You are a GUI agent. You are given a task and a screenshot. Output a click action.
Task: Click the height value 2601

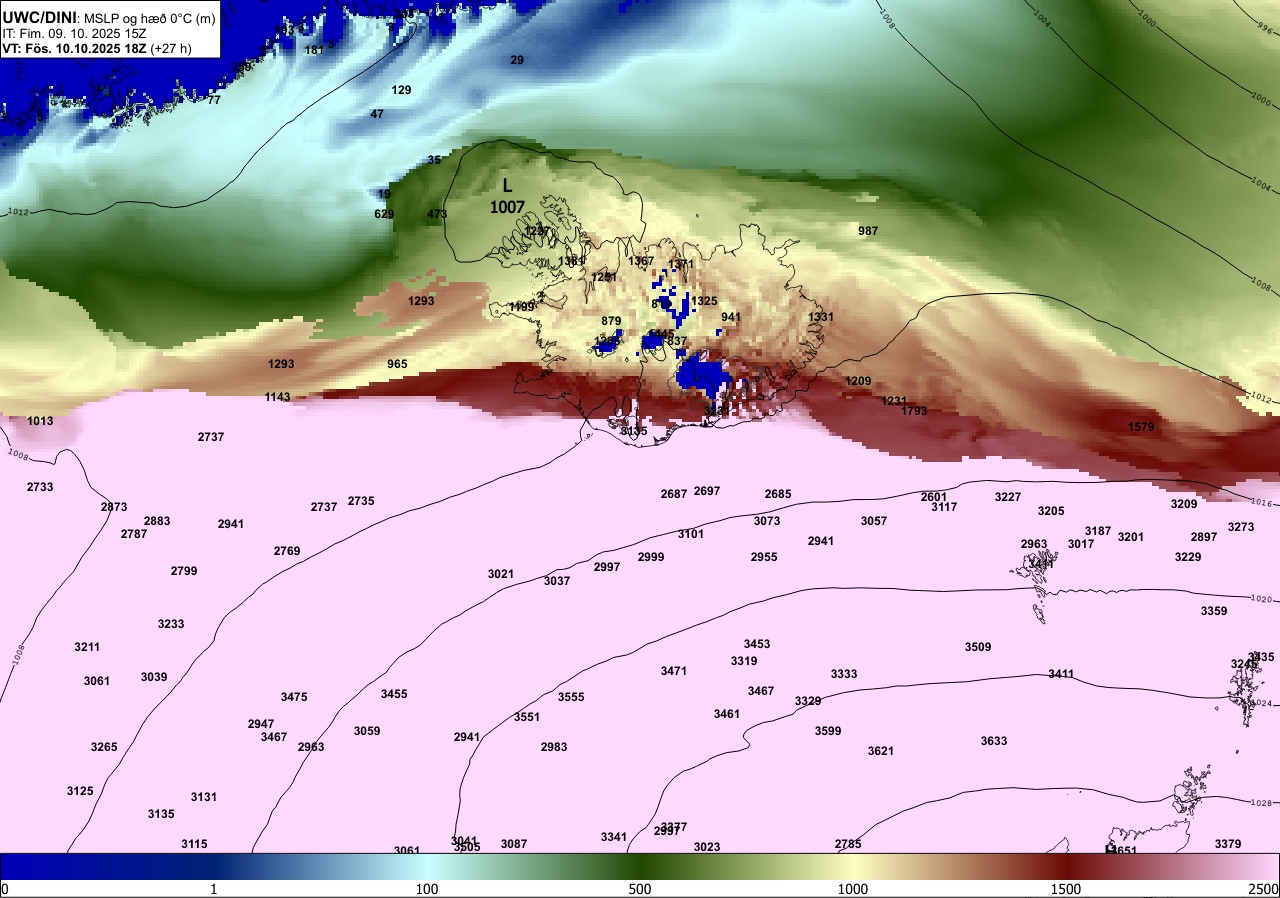pos(934,497)
